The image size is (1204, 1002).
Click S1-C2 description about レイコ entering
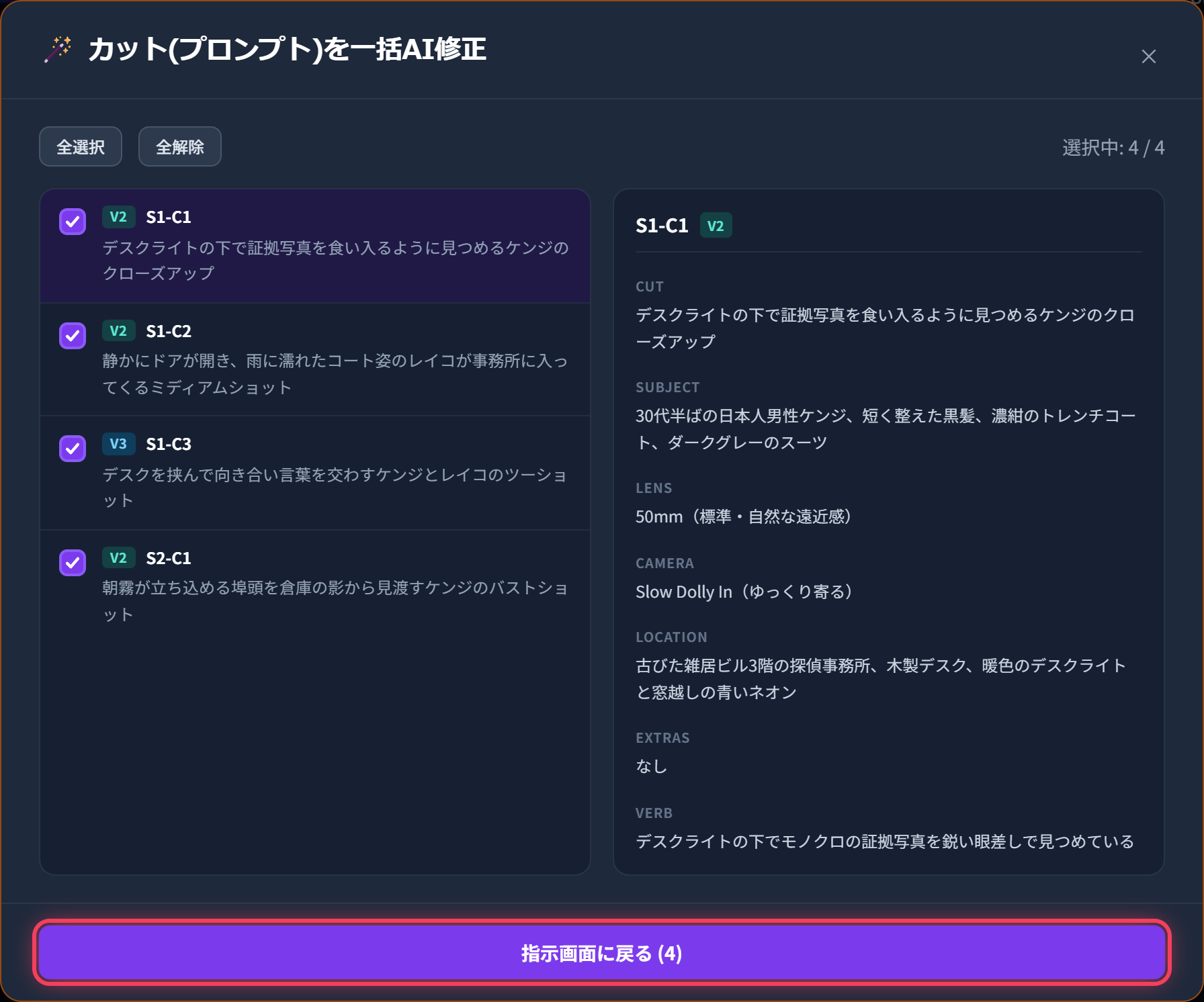pyautogui.click(x=335, y=374)
